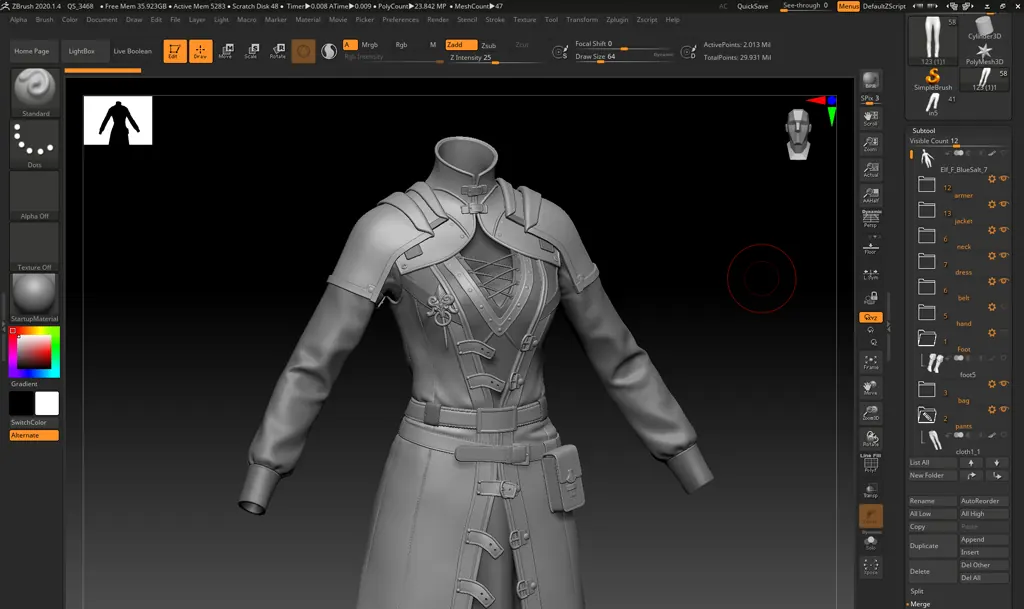Image resolution: width=1024 pixels, height=609 pixels.
Task: Click the Duplicate subtool button
Action: point(932,546)
